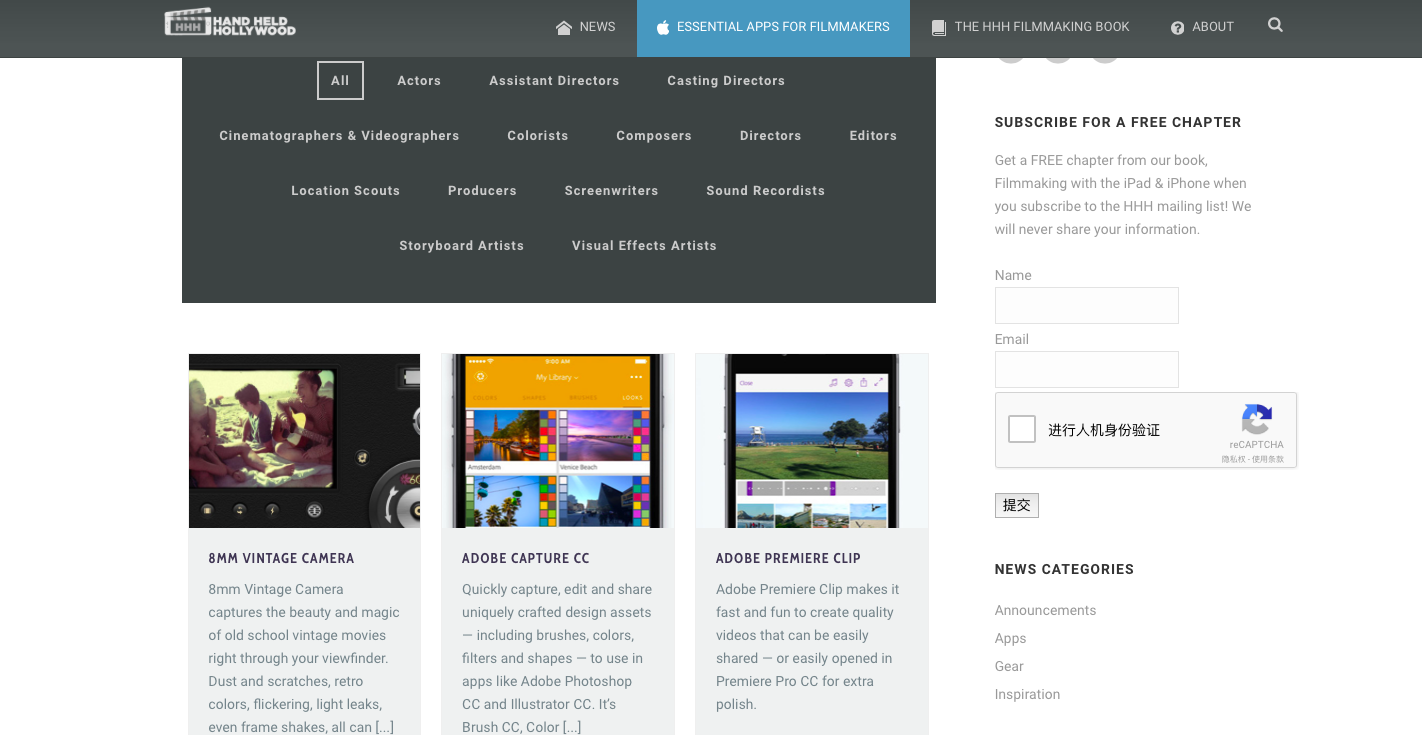Viewport: 1422px width, 735px height.
Task: Filter apps by Location Scouts
Action: point(345,191)
